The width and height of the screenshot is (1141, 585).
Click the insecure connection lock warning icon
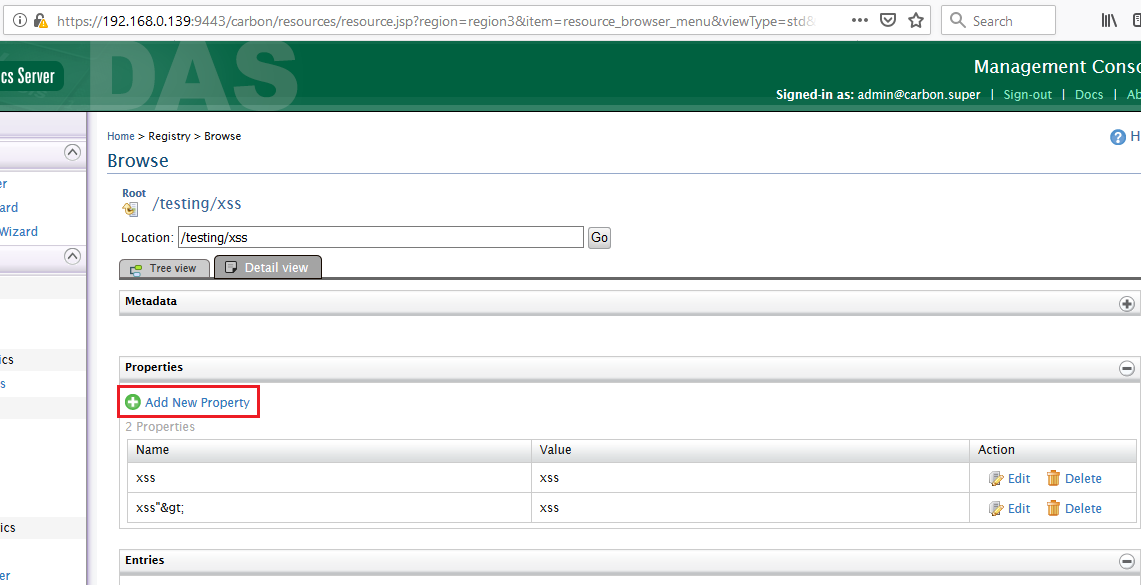coord(41,20)
